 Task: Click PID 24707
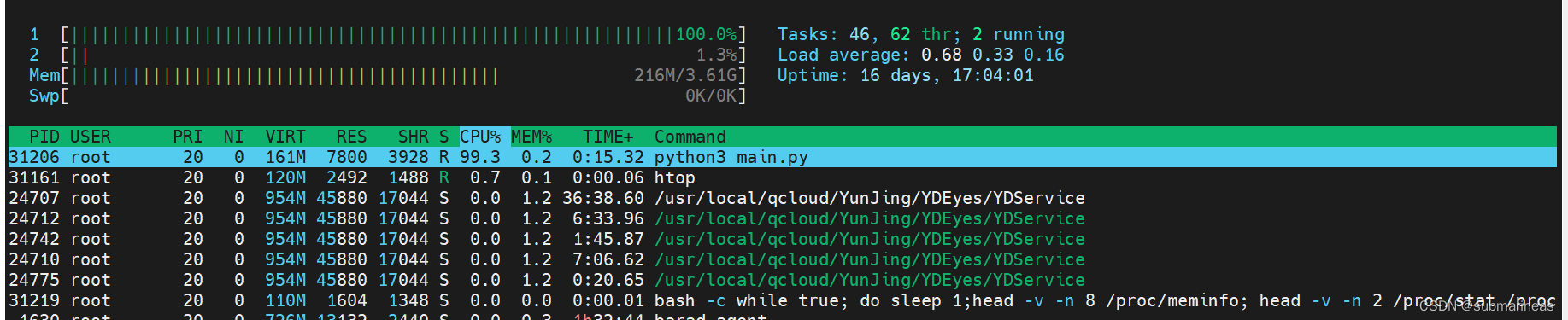click(34, 198)
